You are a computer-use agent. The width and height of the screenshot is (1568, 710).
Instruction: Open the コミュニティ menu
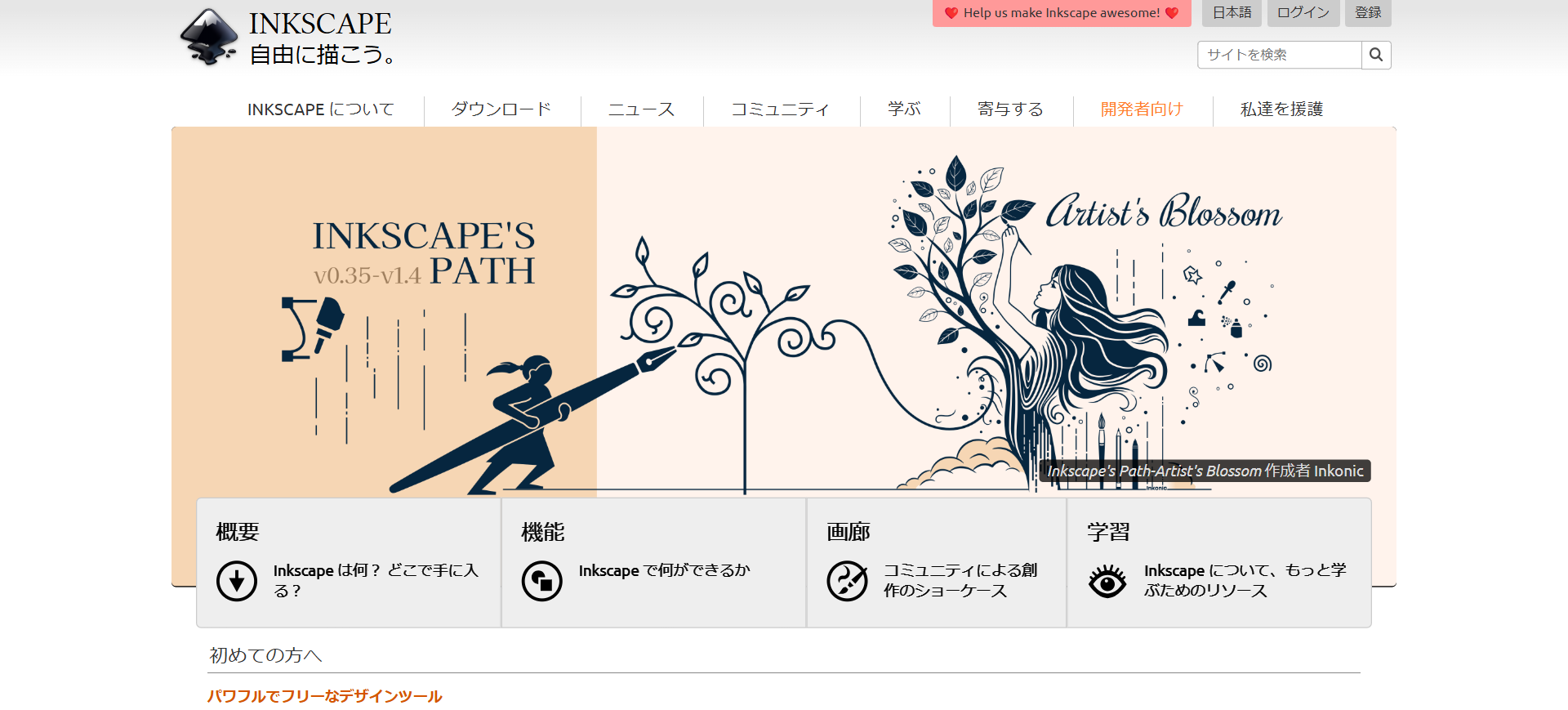781,109
